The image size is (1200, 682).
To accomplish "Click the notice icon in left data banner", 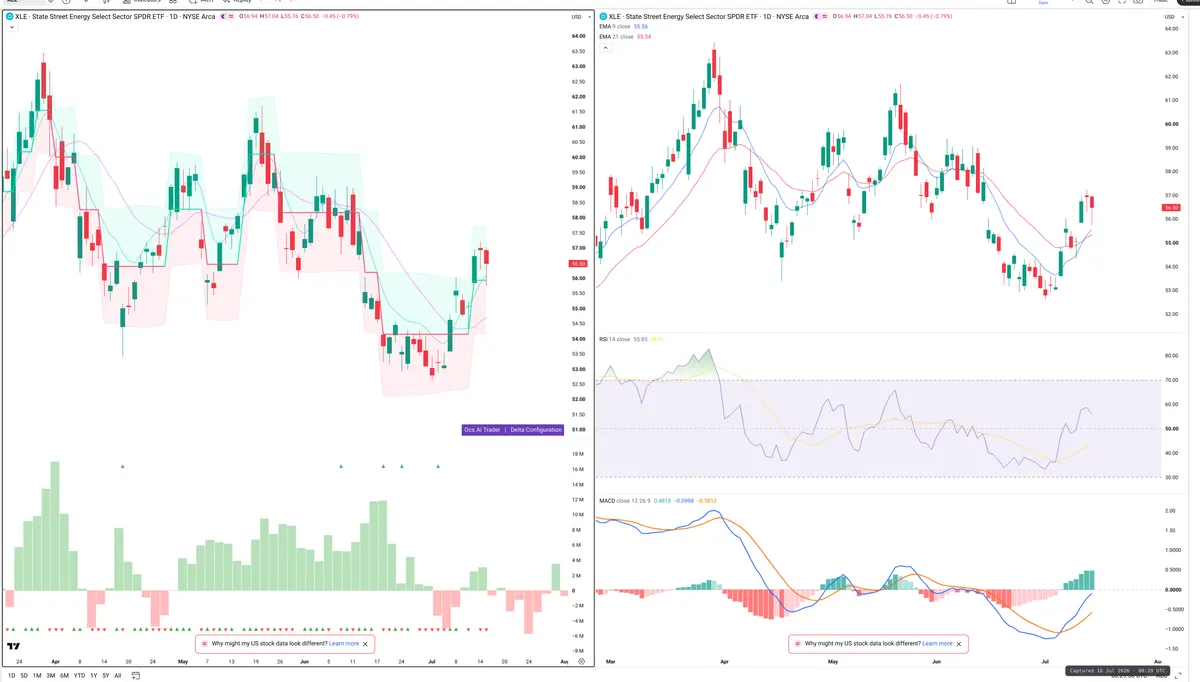I will coord(206,644).
